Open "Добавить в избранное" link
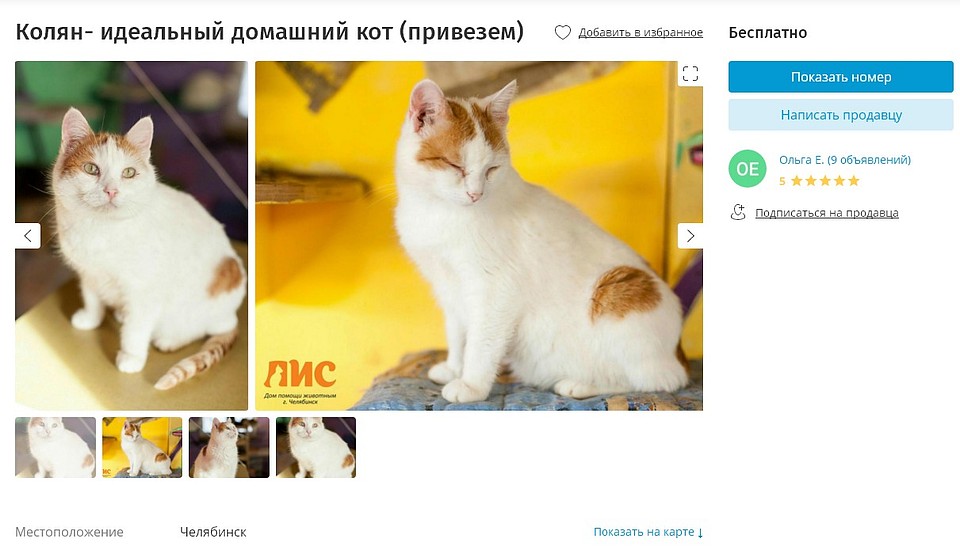This screenshot has height=550, width=960. point(640,32)
